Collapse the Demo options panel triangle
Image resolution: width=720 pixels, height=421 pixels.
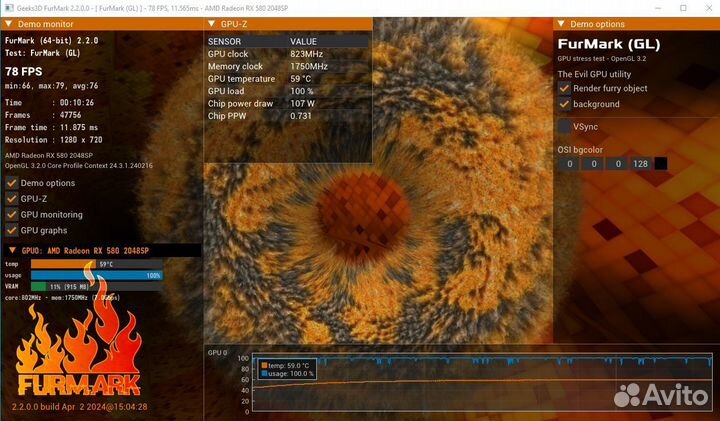561,24
